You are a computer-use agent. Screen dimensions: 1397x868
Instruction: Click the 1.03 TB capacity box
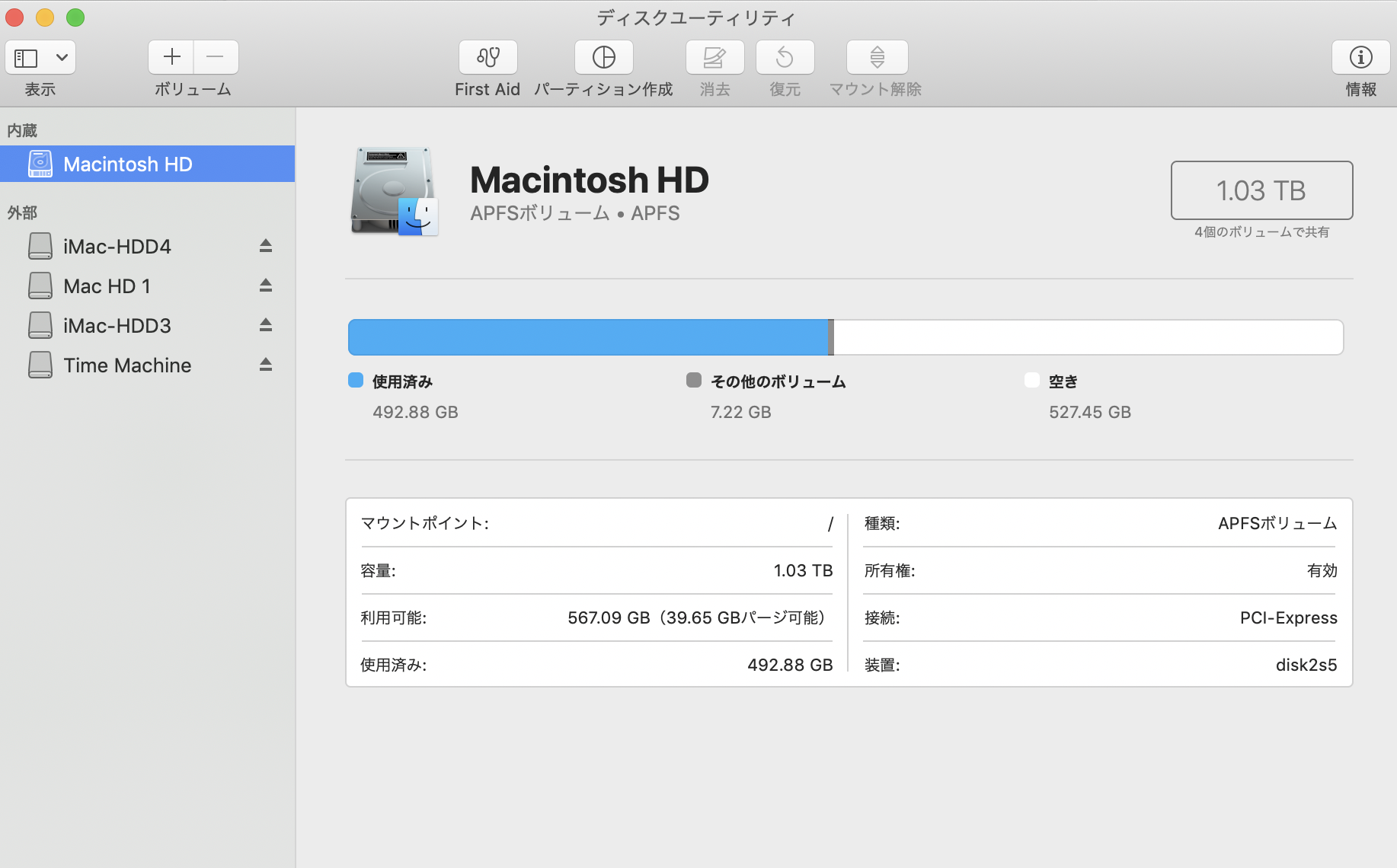coord(1261,190)
